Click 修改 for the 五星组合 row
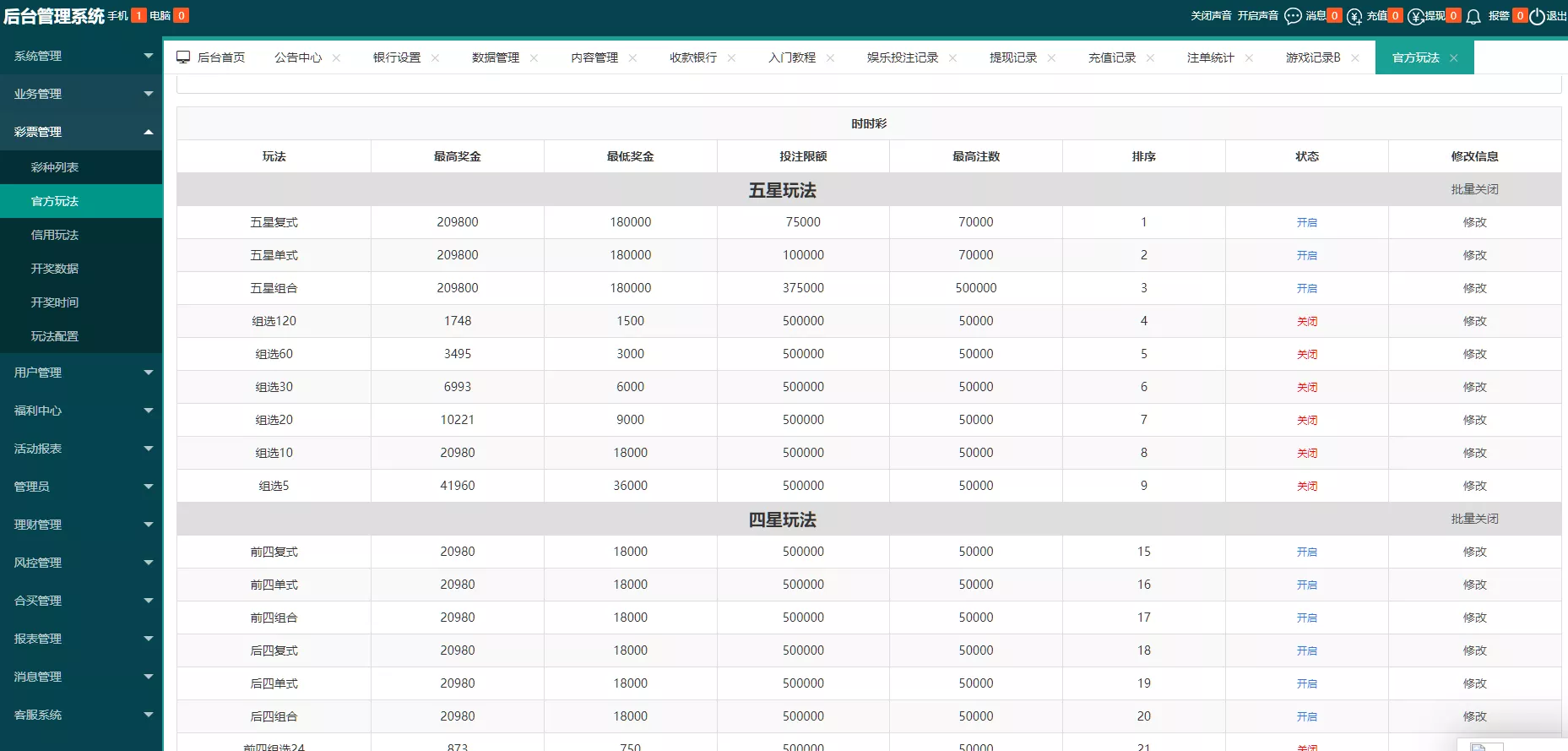 click(x=1474, y=288)
